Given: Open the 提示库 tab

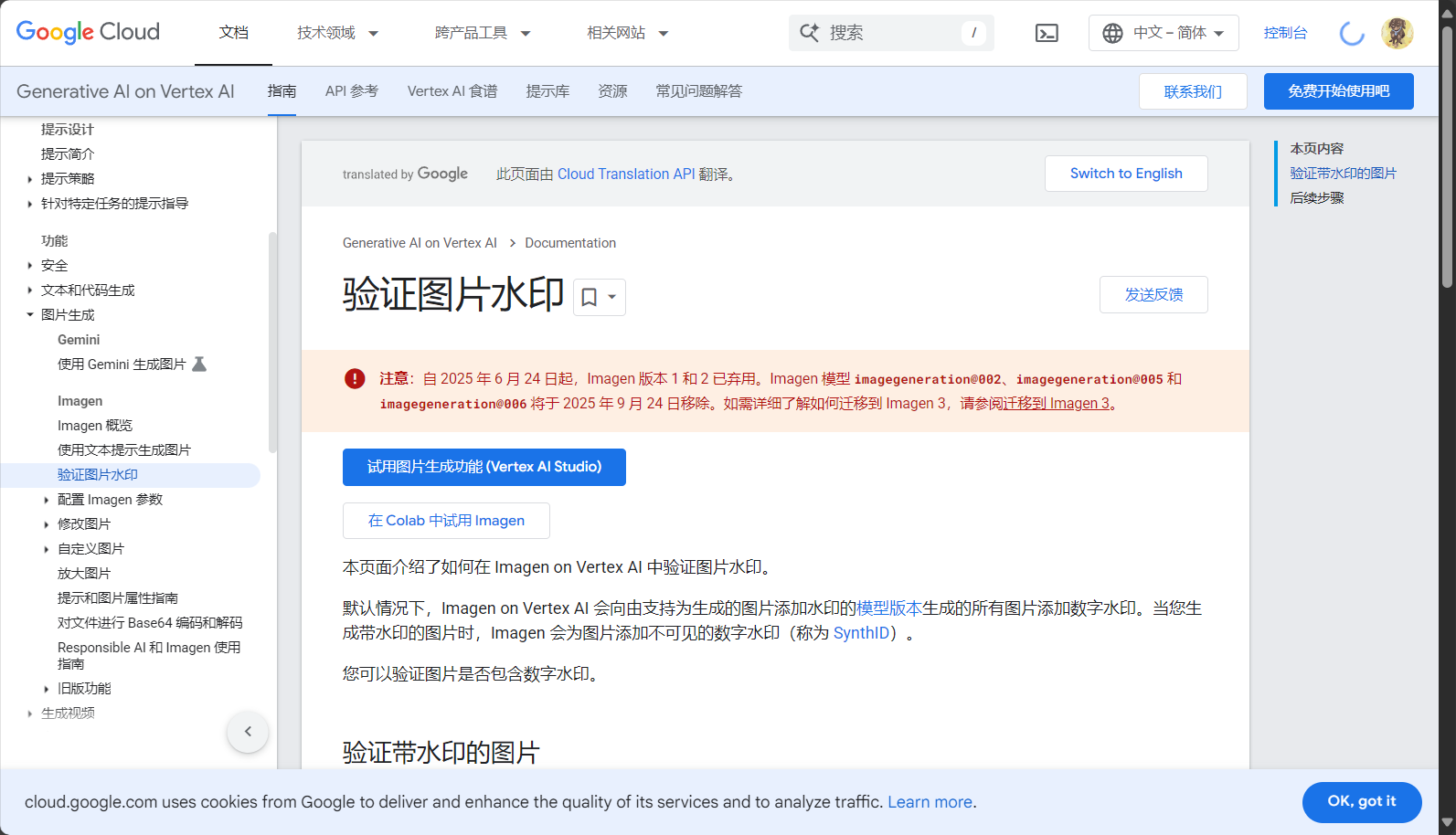Looking at the screenshot, I should click(547, 91).
